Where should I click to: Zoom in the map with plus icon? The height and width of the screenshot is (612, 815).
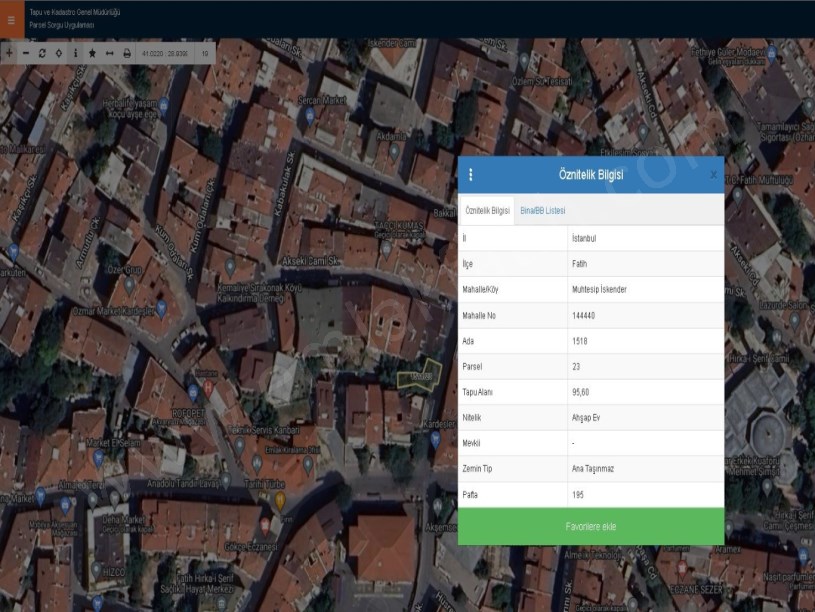[9, 52]
